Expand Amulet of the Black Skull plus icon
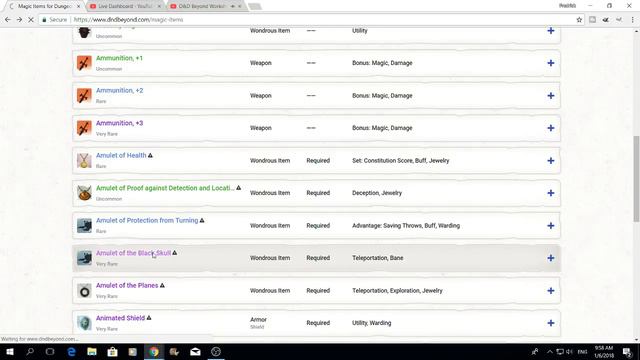This screenshot has width=640, height=360. [x=551, y=258]
